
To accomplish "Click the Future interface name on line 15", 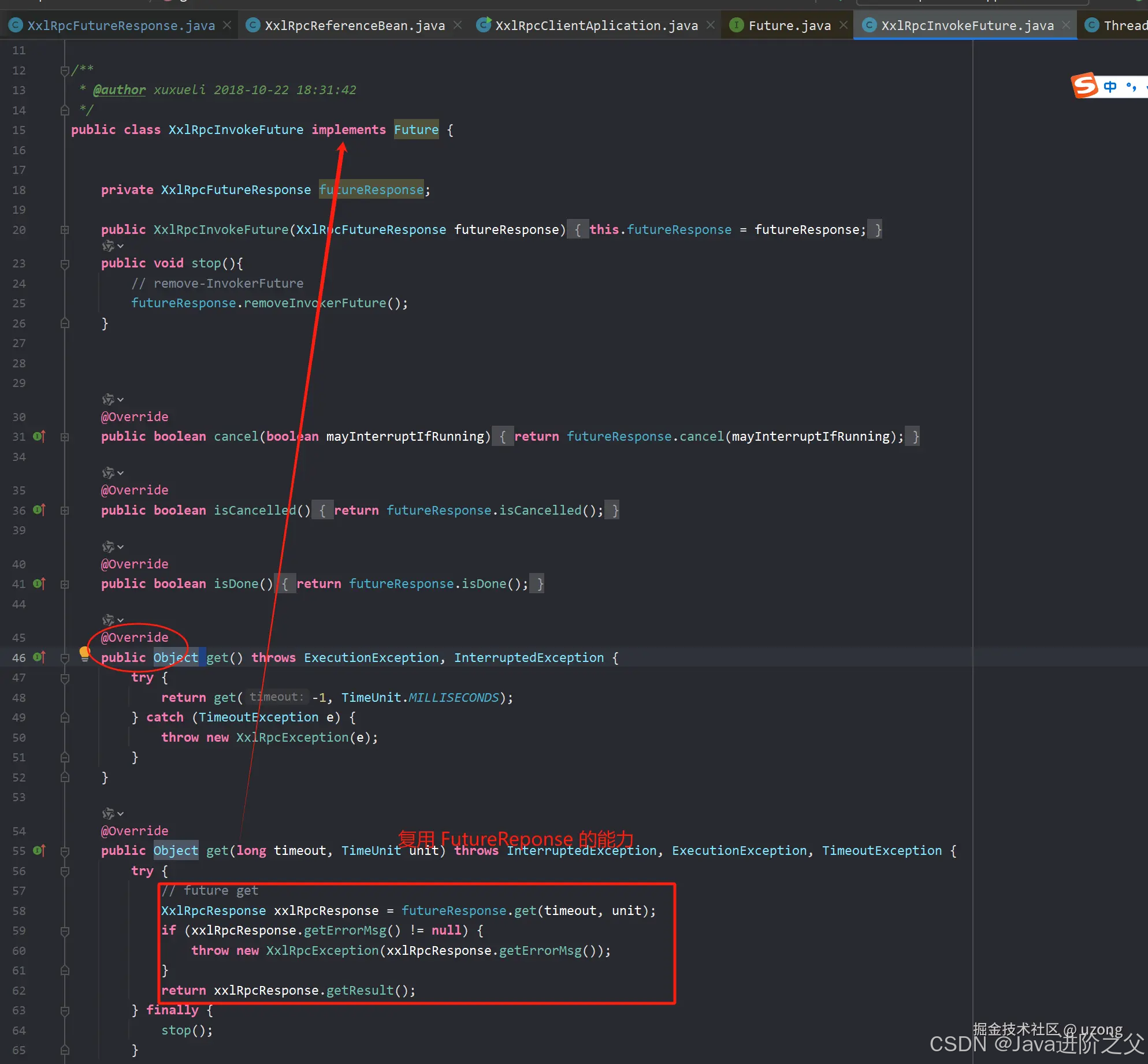I will pos(416,130).
